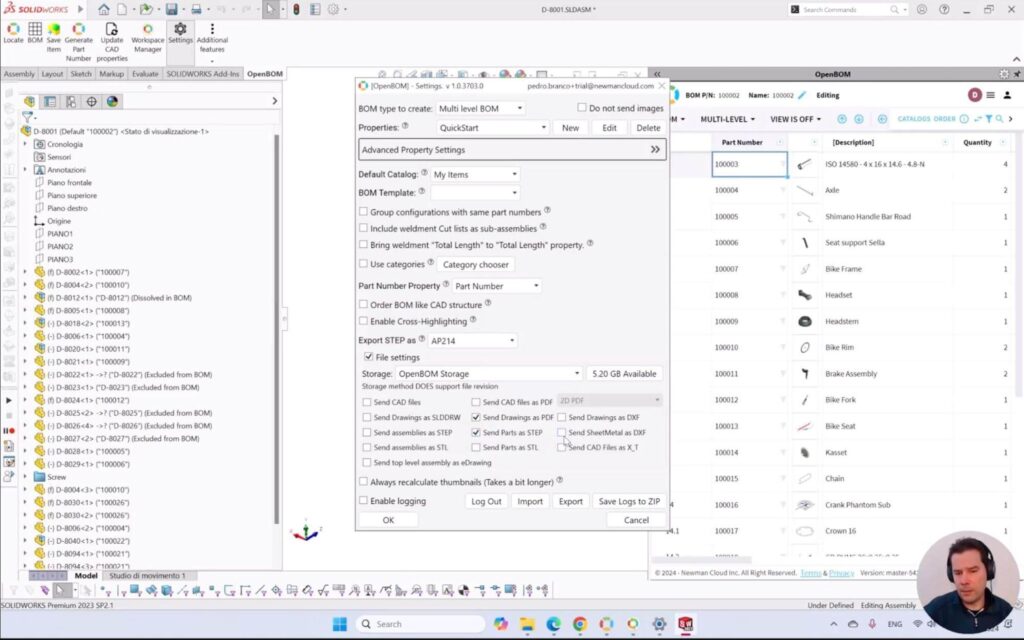Enable Do not send images checkbox
This screenshot has height=640, width=1024.
point(581,107)
